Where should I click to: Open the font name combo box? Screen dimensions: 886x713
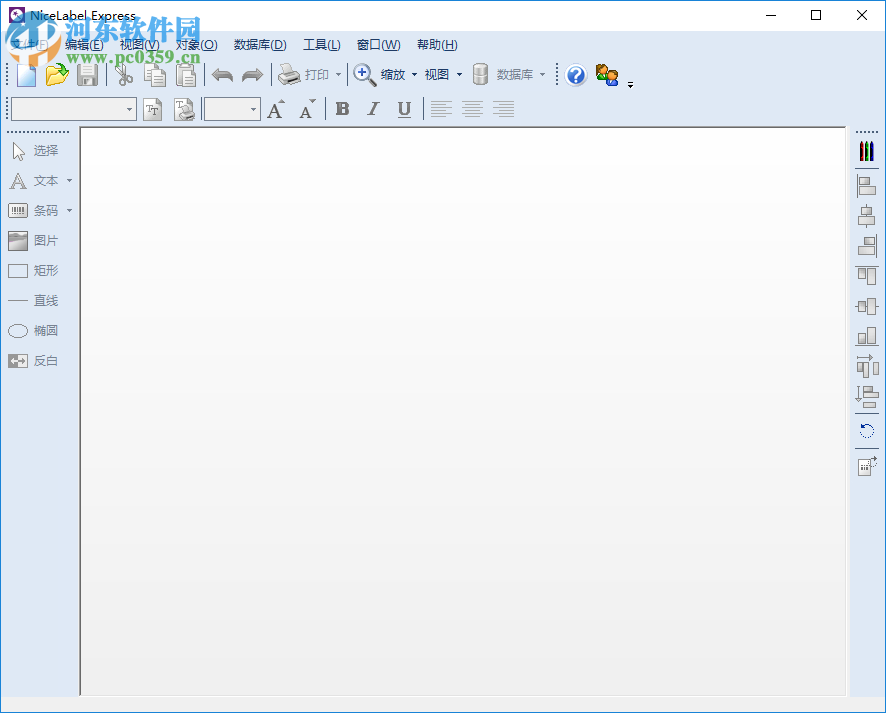click(70, 109)
